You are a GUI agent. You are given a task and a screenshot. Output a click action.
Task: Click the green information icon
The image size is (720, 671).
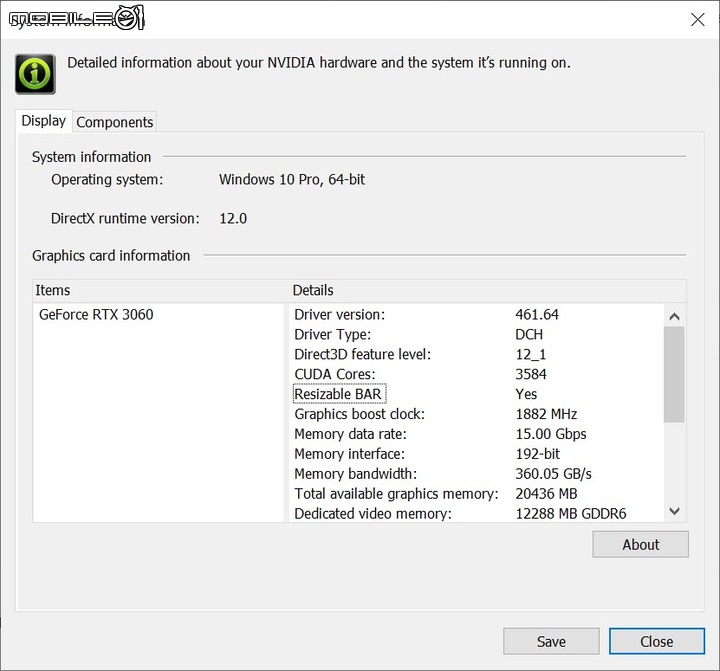click(x=35, y=74)
